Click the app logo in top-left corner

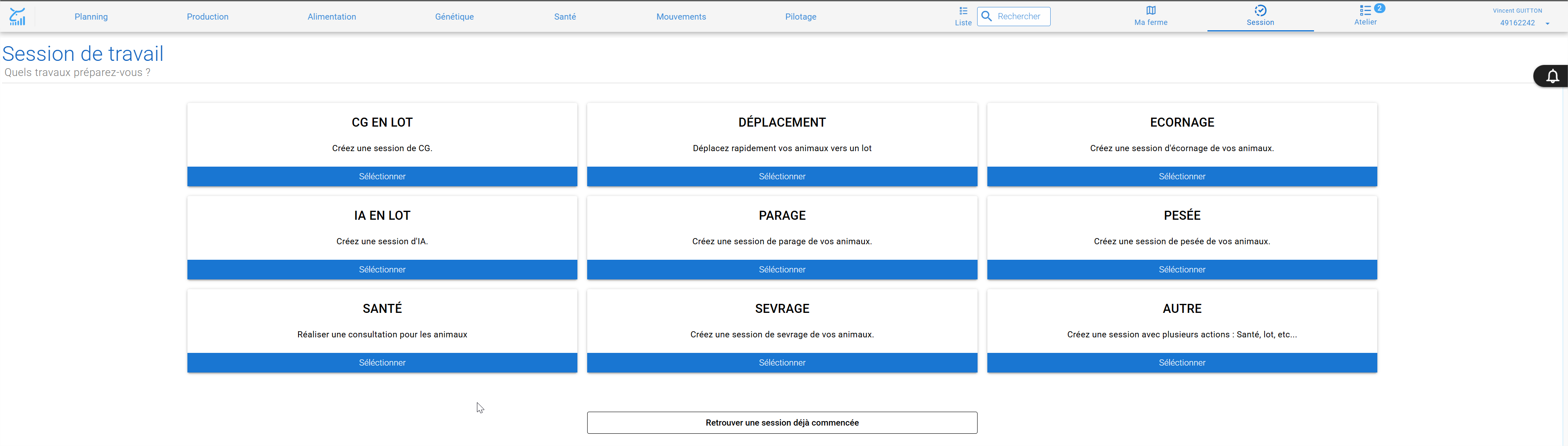pyautogui.click(x=18, y=16)
